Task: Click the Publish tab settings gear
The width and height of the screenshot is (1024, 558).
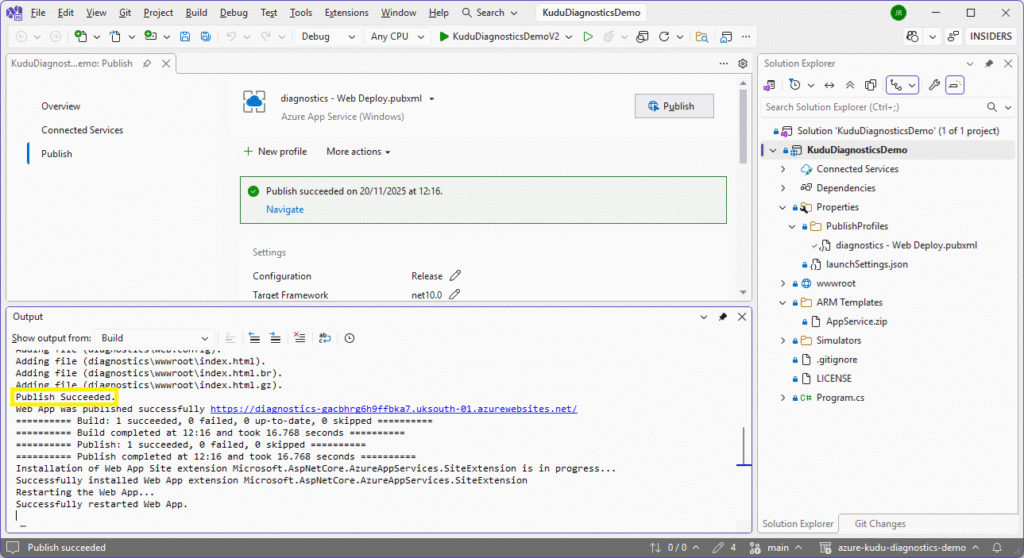Action: tap(743, 63)
